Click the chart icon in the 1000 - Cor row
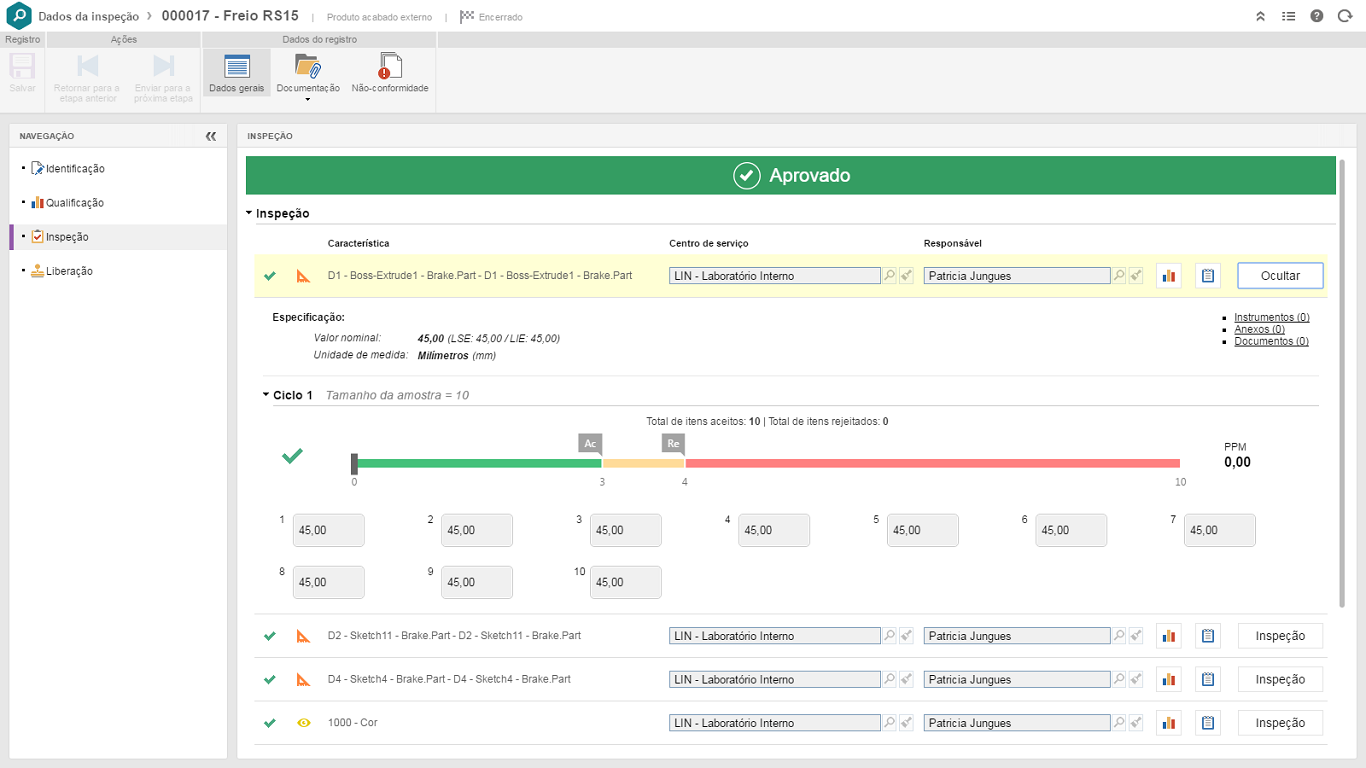This screenshot has height=768, width=1366. [x=1168, y=723]
